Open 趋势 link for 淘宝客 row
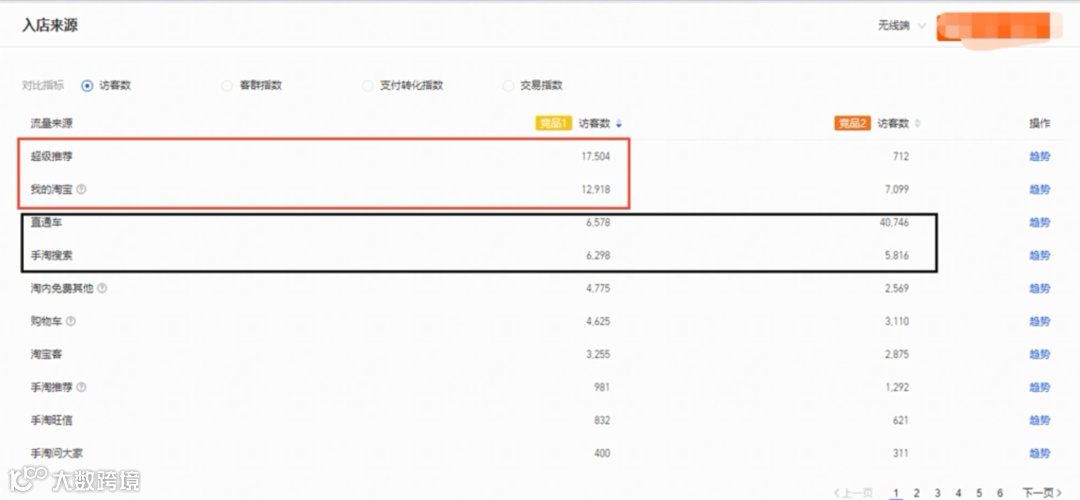The width and height of the screenshot is (1080, 500). pos(1039,354)
